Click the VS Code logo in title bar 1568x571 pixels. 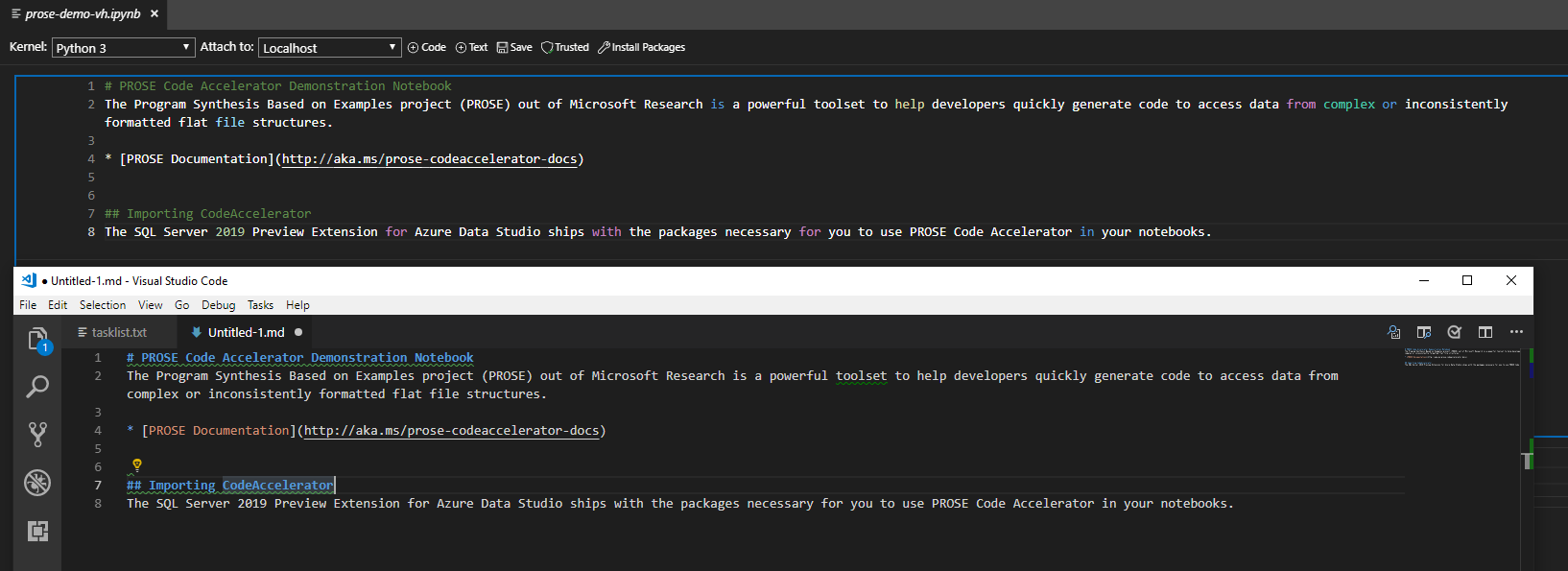pos(29,280)
